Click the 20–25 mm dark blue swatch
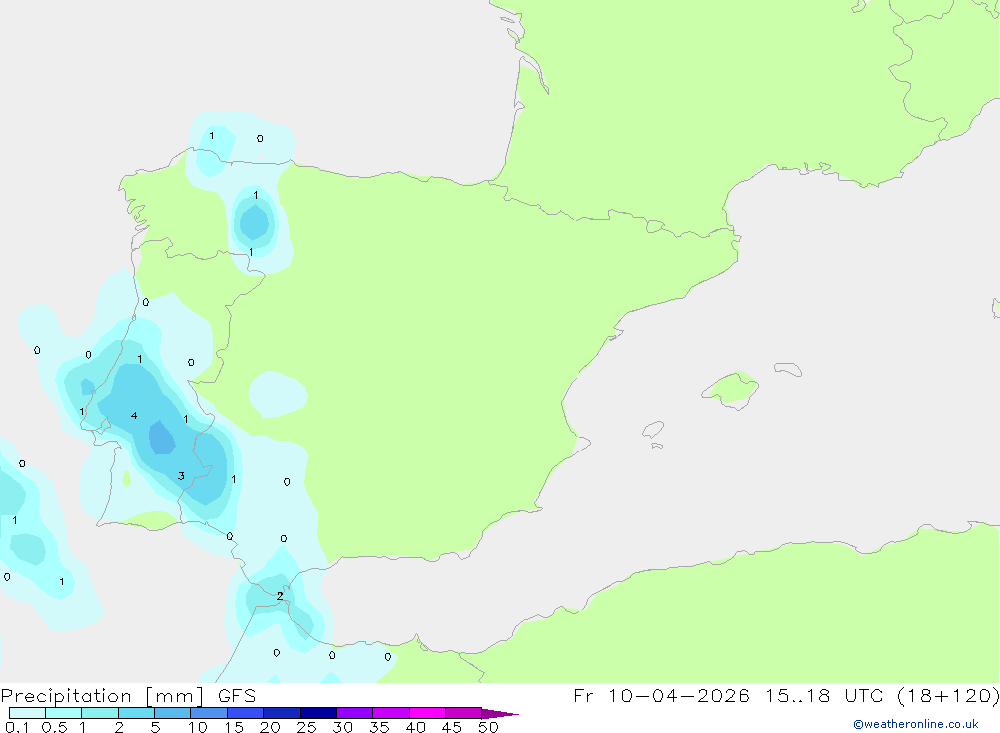Screen dimensions: 1000x733 (282, 713)
